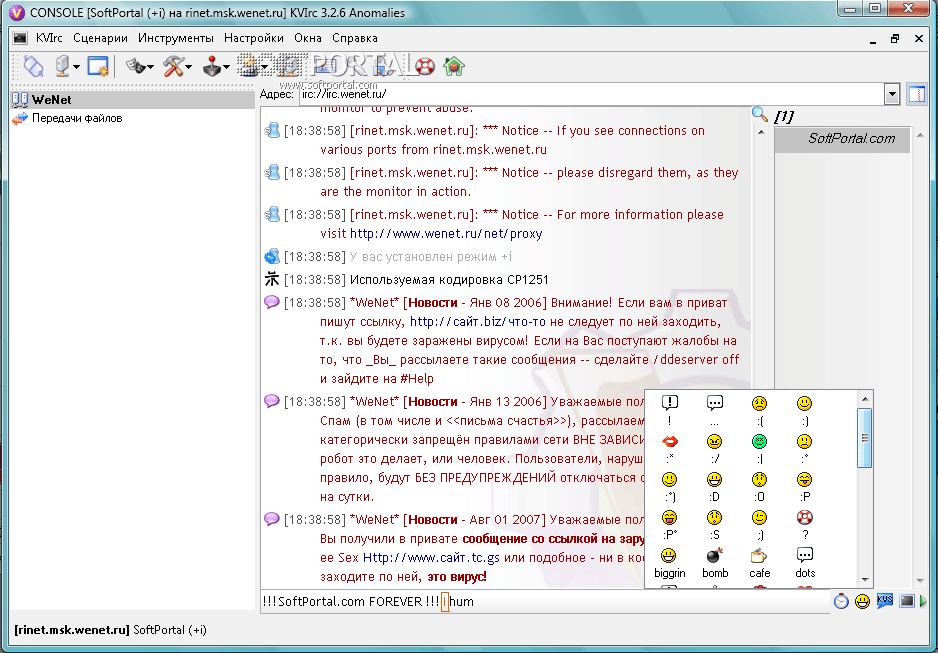
Task: Insert the green ':|' emoticon
Action: 759,448
